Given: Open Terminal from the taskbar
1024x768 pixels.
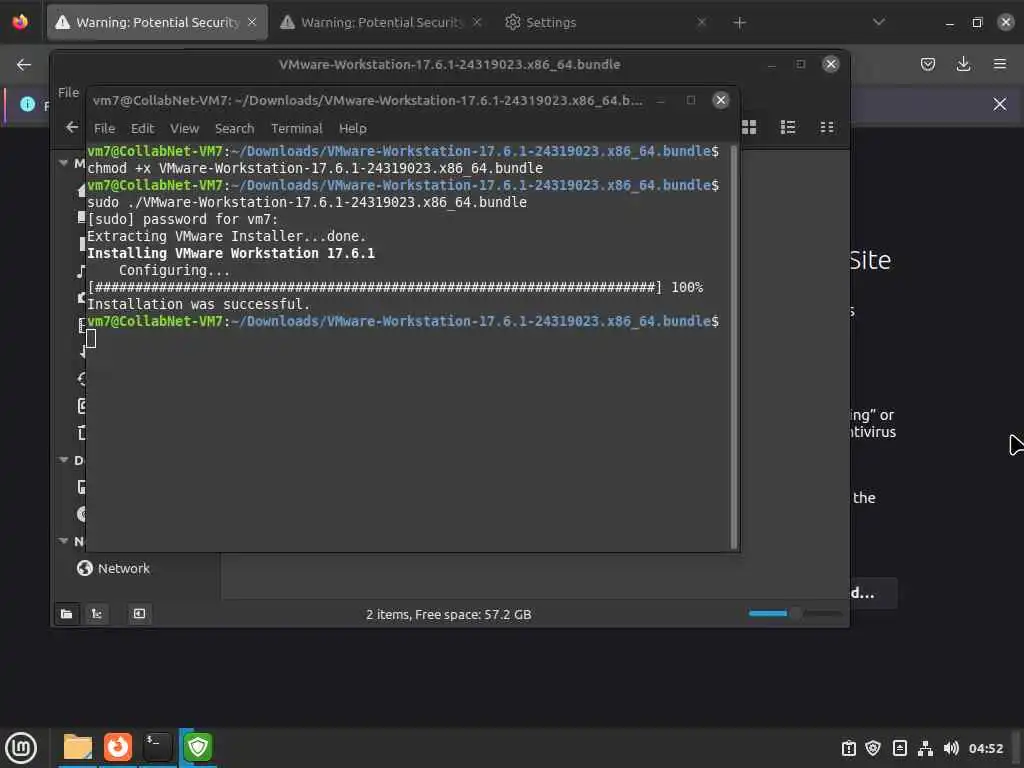Looking at the screenshot, I should pyautogui.click(x=157, y=747).
